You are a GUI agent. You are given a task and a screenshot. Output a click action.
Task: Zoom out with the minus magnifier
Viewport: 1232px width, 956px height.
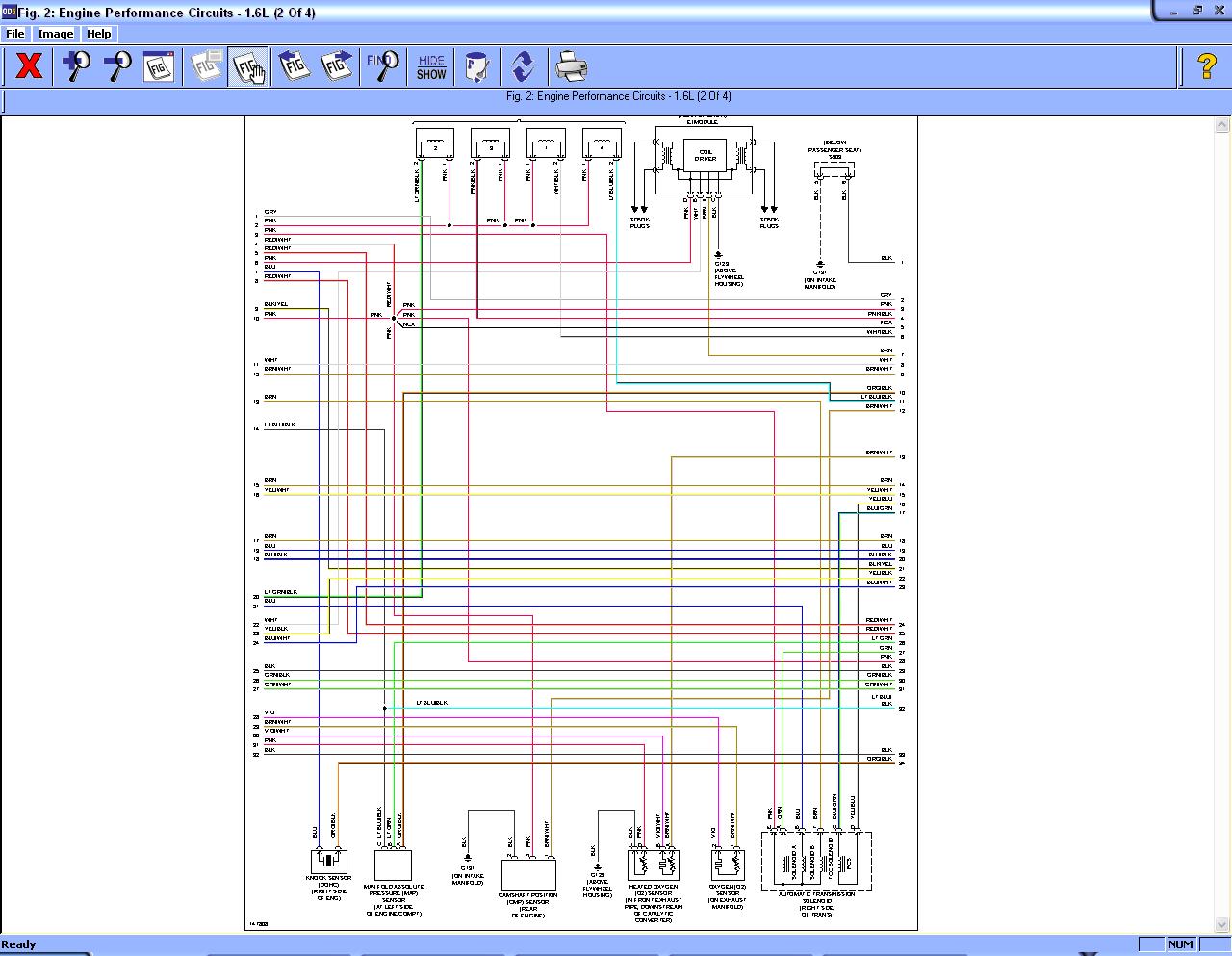pos(117,66)
